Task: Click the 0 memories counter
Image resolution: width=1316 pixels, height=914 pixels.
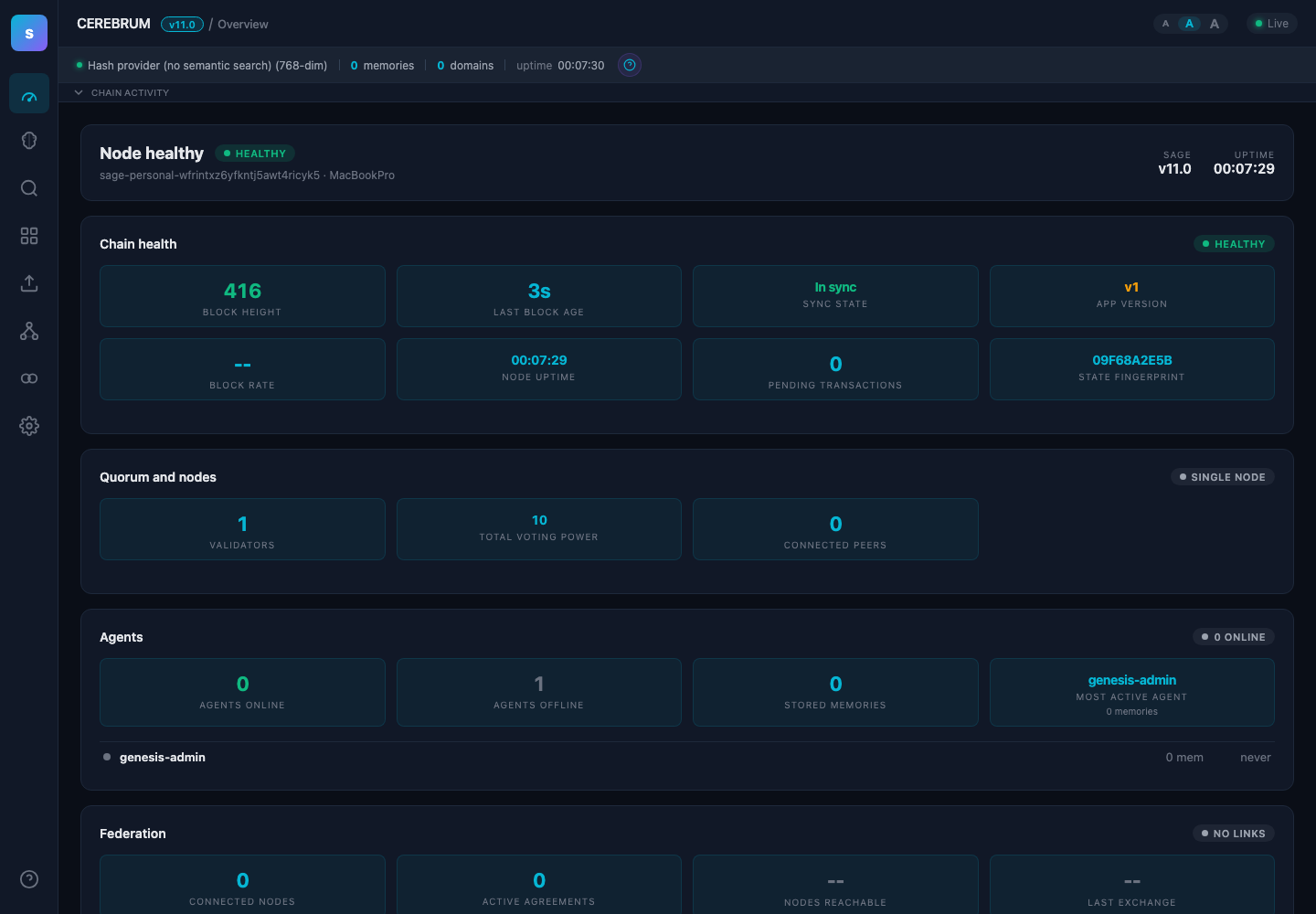Action: coord(382,66)
